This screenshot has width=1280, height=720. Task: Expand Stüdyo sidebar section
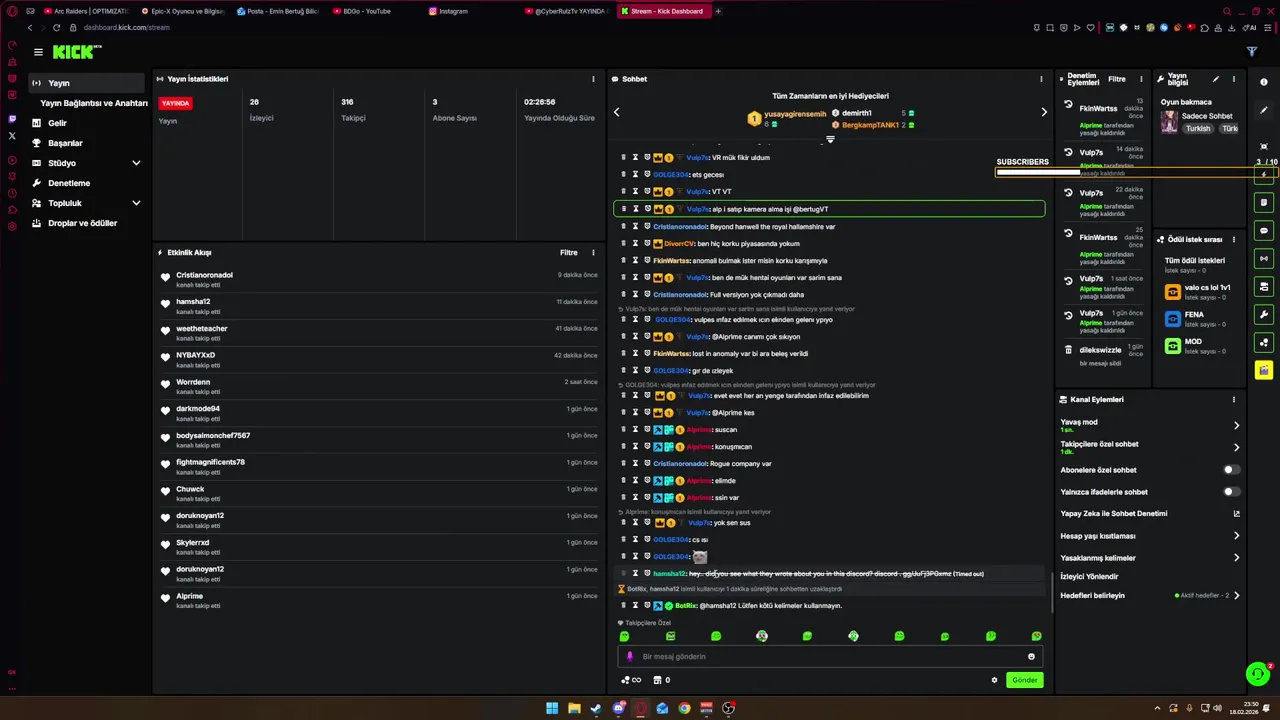(136, 163)
